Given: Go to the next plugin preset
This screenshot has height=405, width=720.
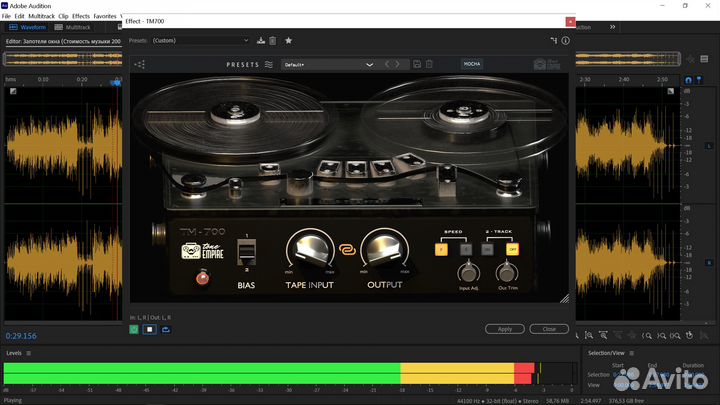Looking at the screenshot, I should [397, 64].
